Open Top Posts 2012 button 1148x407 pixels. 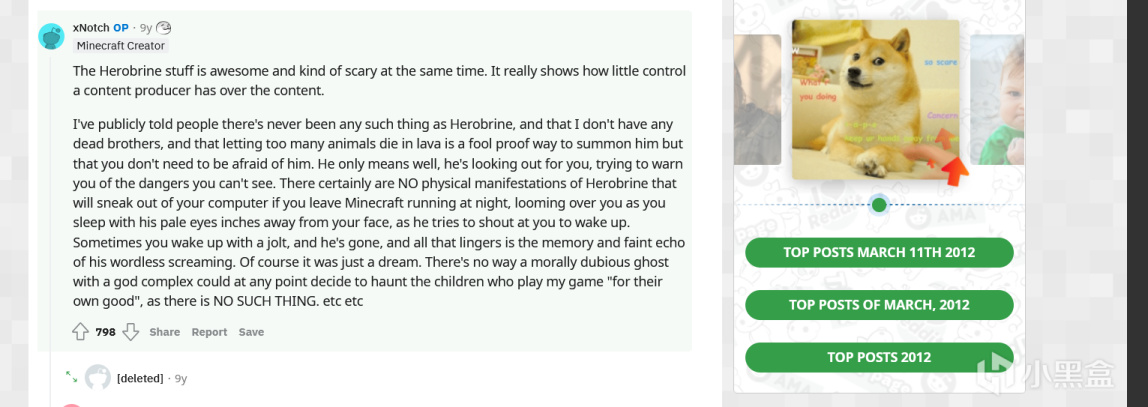(879, 357)
